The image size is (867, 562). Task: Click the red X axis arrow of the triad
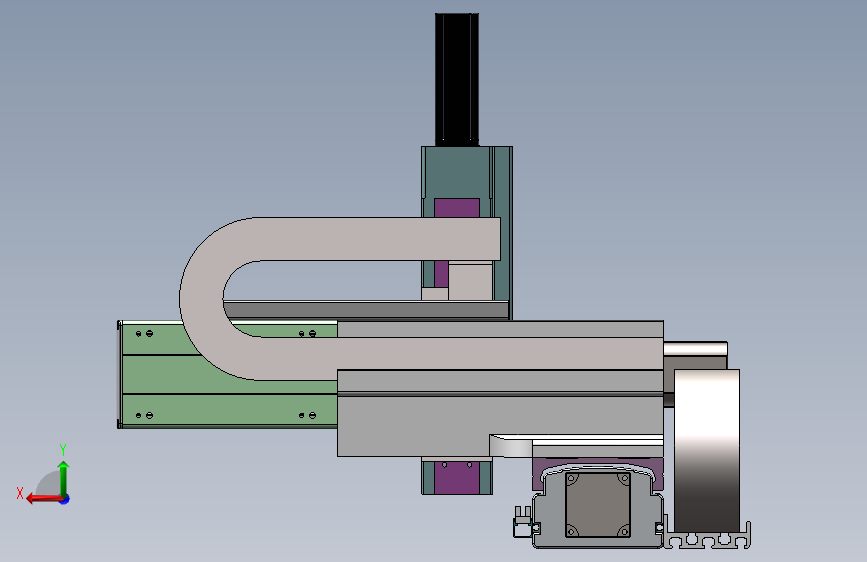click(44, 499)
